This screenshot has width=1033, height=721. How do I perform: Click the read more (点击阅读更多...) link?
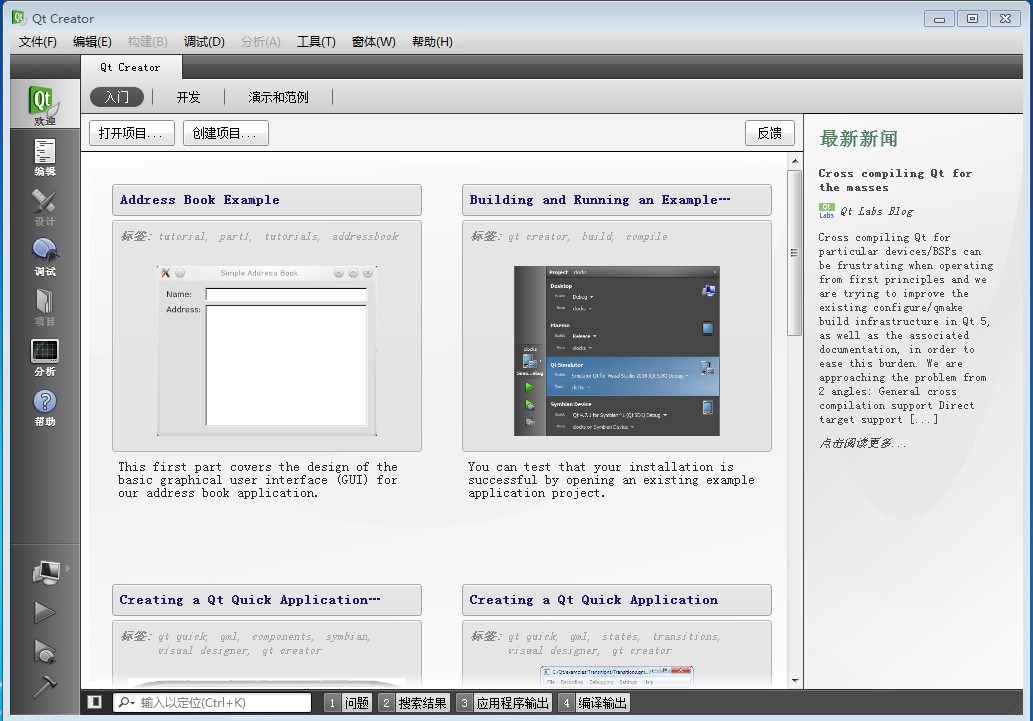coord(862,443)
